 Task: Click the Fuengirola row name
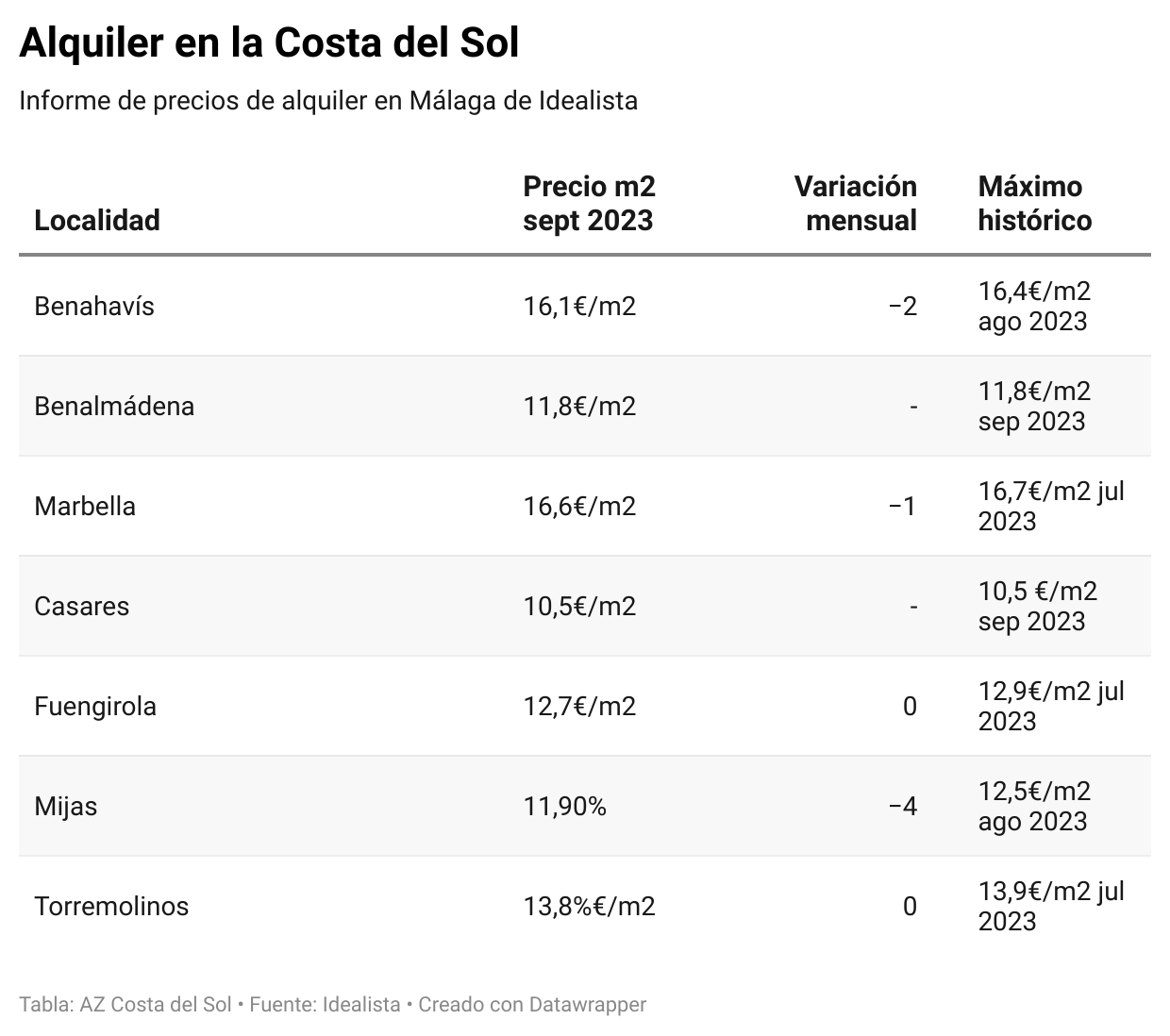pyautogui.click(x=95, y=707)
